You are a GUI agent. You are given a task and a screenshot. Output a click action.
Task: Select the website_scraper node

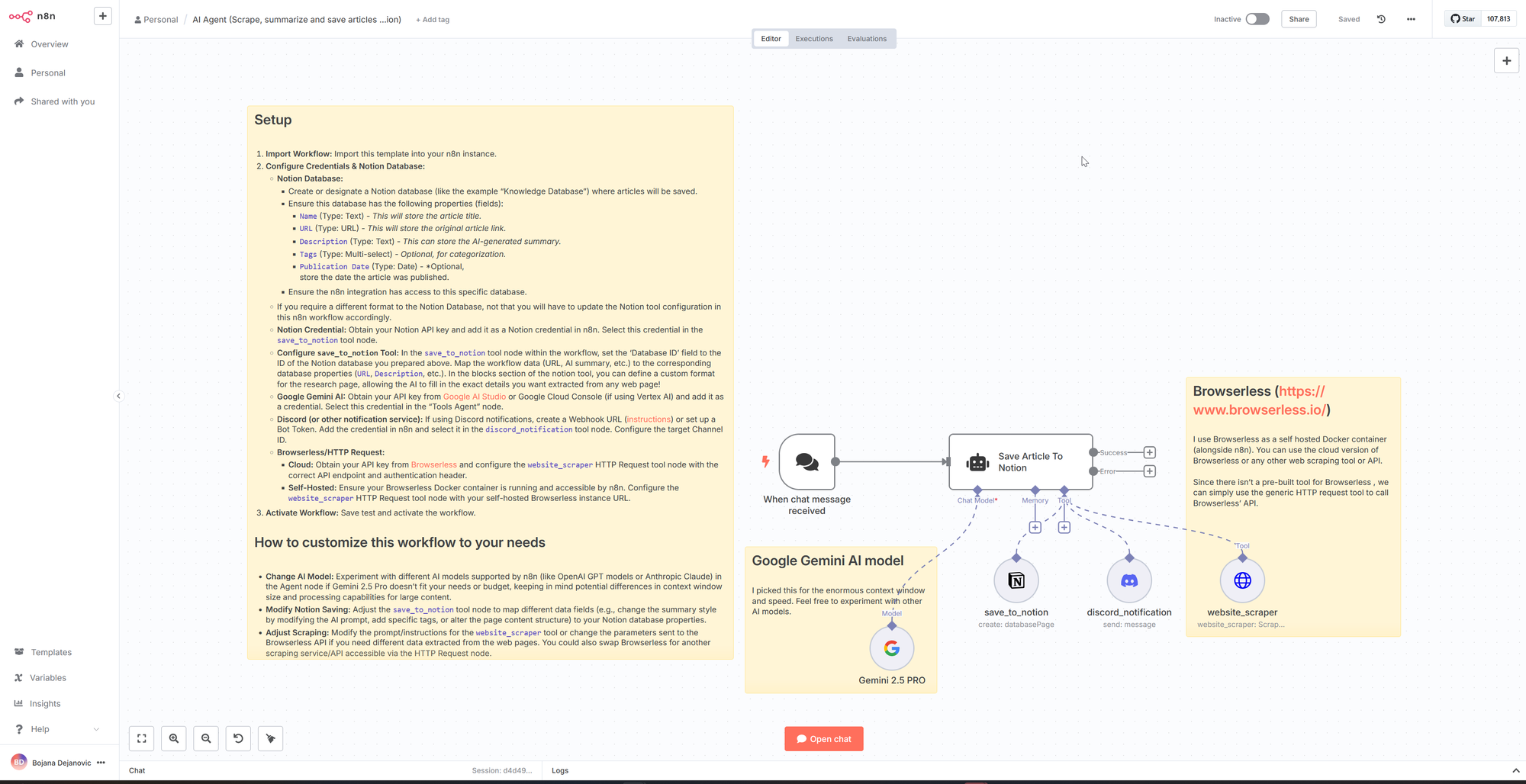tap(1242, 580)
